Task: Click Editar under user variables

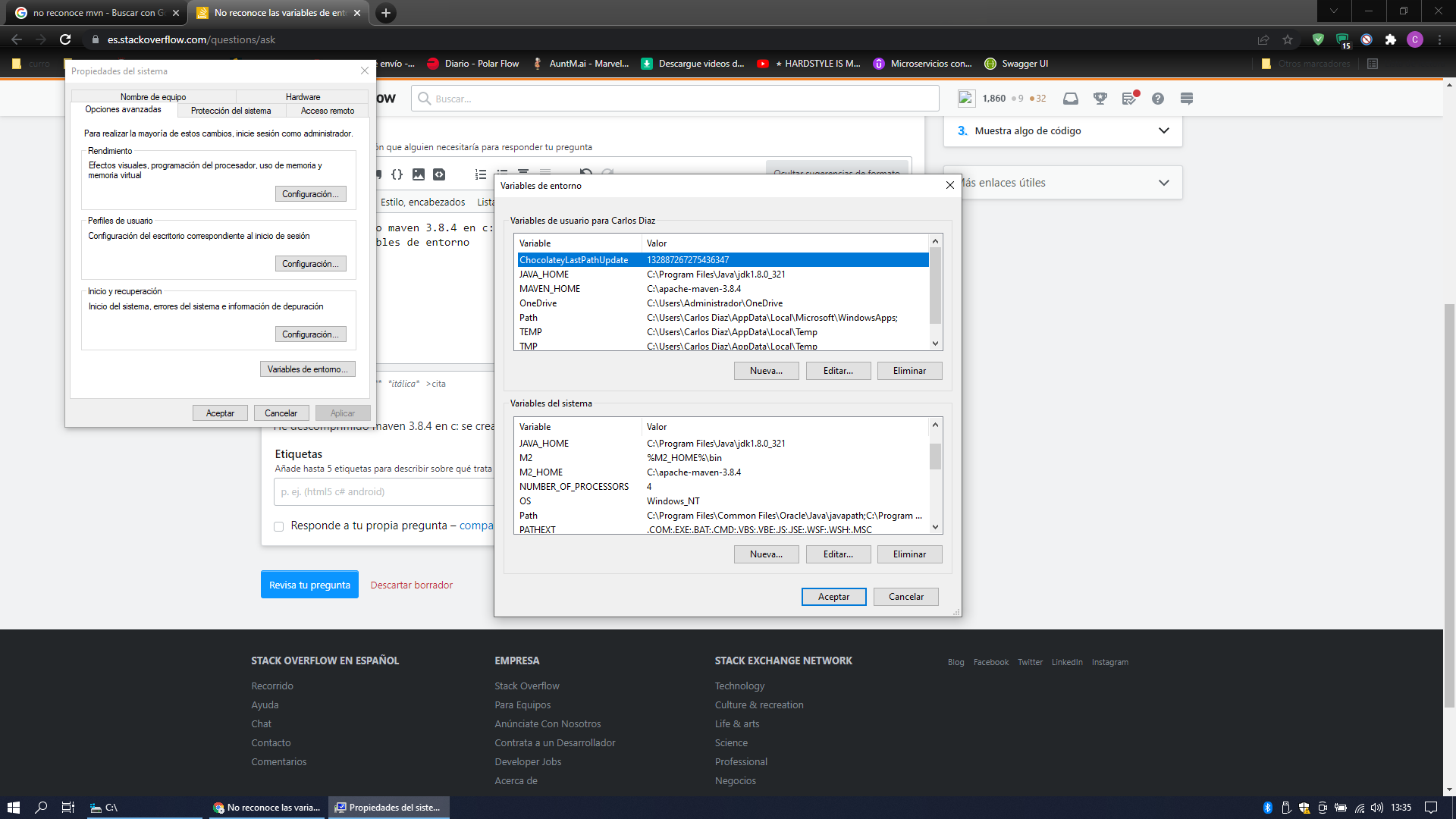Action: pos(838,371)
